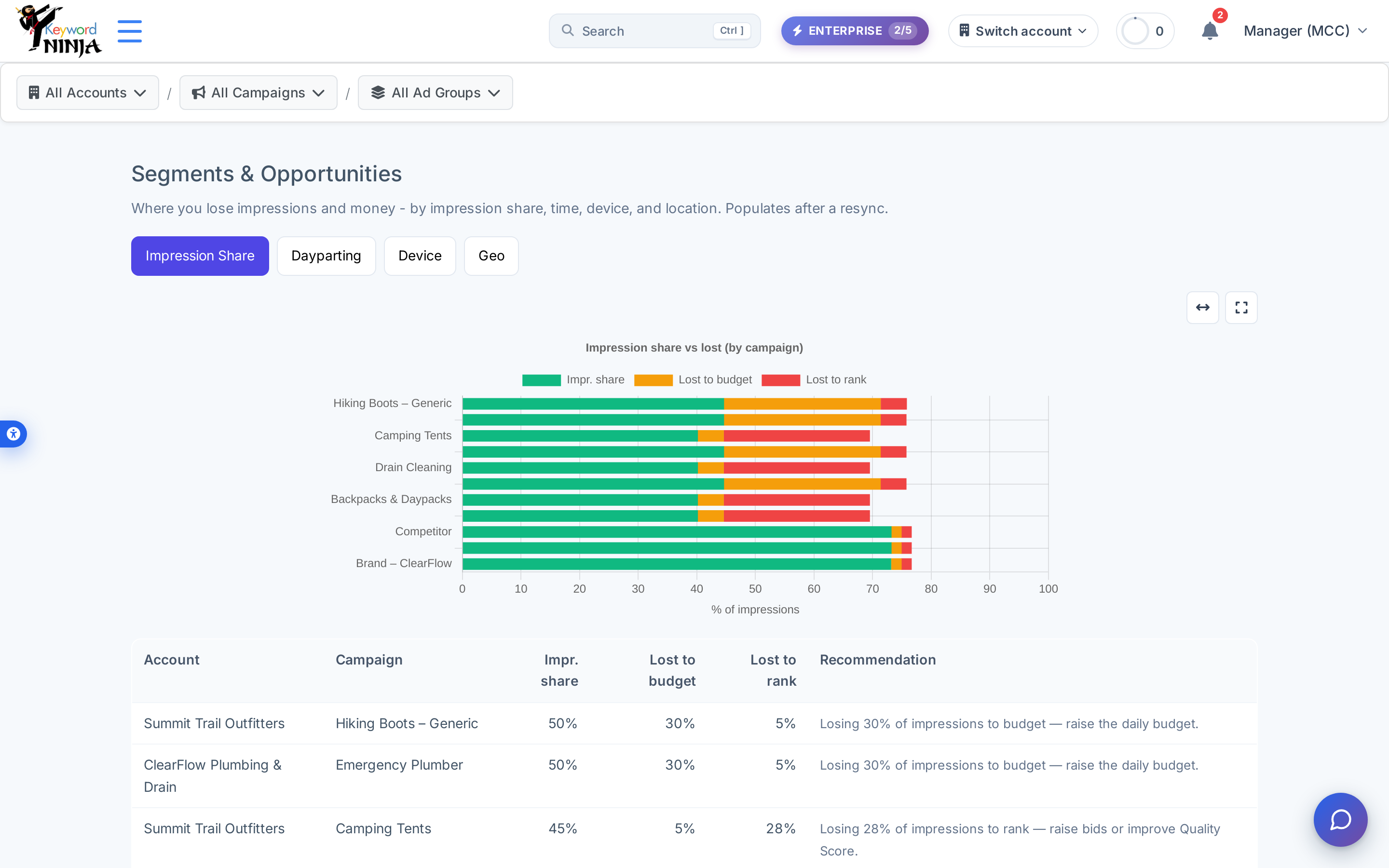Open the Switch account dropdown
Viewport: 1389px width, 868px height.
[1023, 31]
